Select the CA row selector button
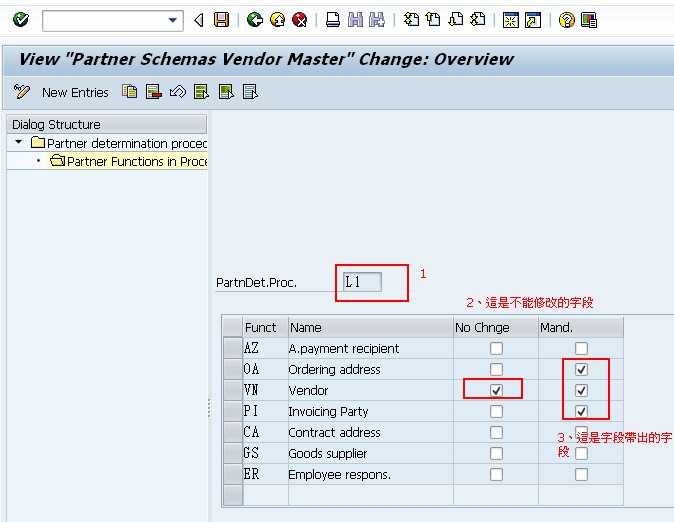The image size is (674, 522). tap(233, 432)
